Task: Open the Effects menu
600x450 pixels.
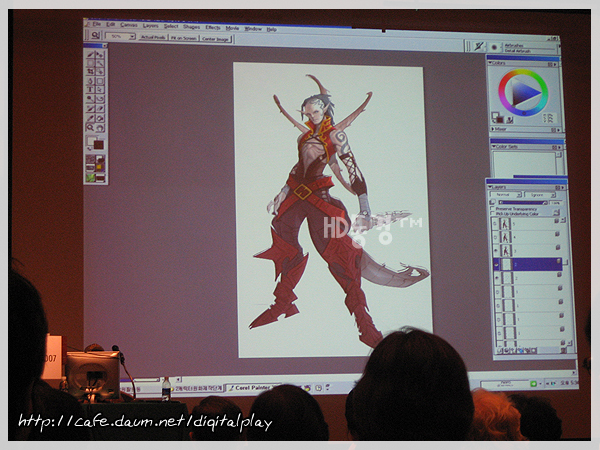Action: coord(213,28)
